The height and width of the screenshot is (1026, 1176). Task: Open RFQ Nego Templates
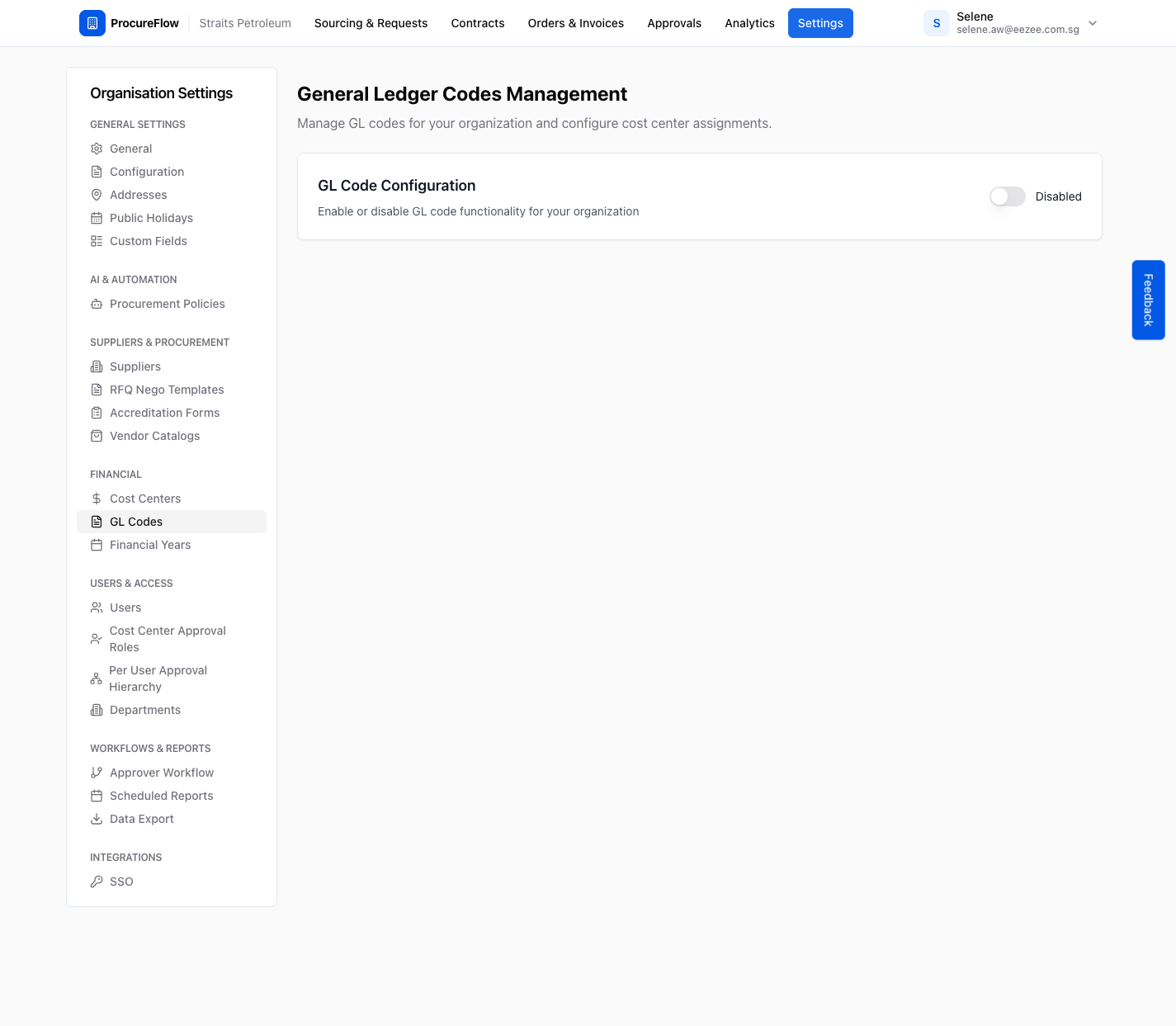coord(172,390)
